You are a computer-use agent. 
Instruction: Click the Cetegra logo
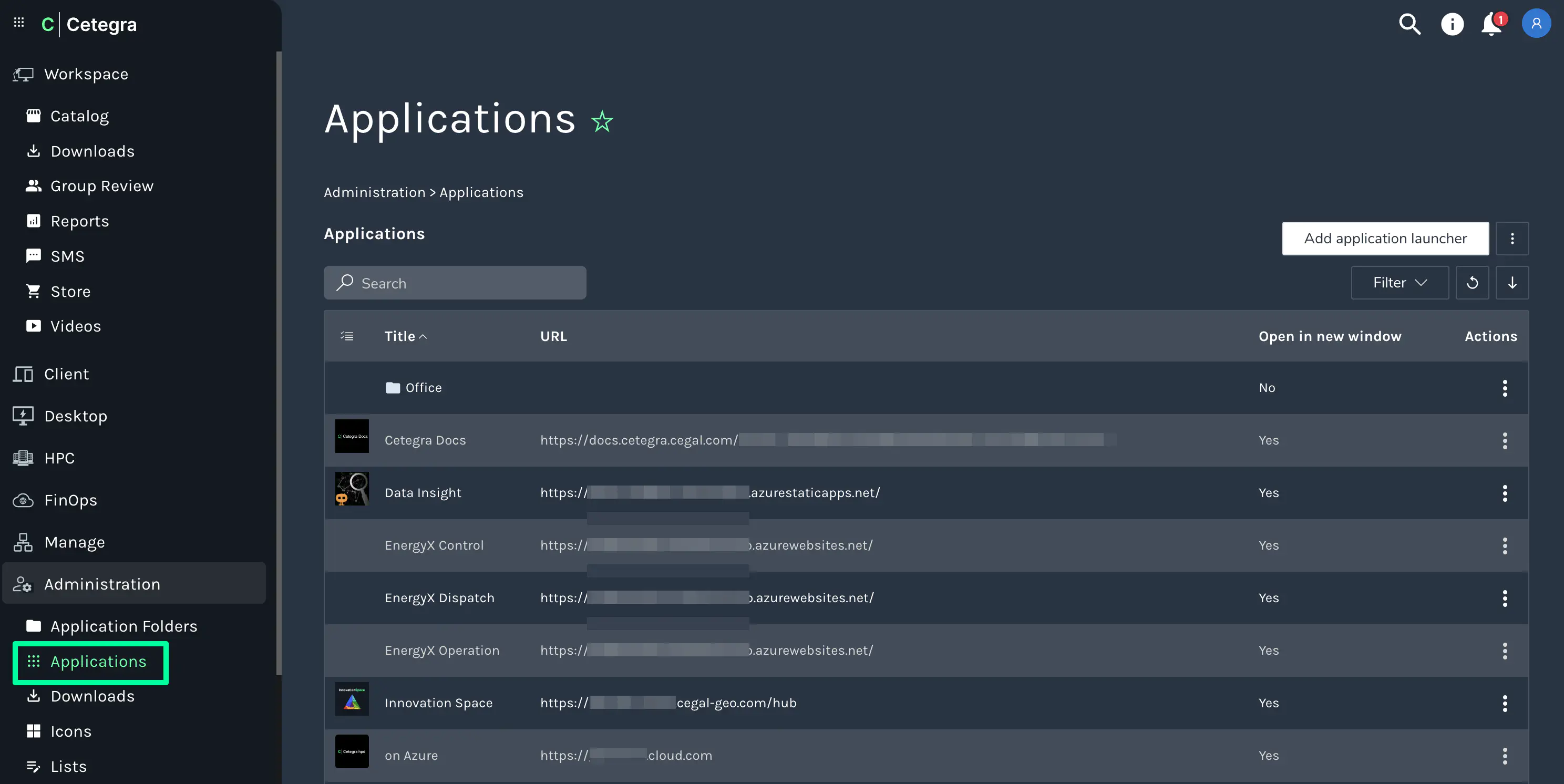click(89, 24)
